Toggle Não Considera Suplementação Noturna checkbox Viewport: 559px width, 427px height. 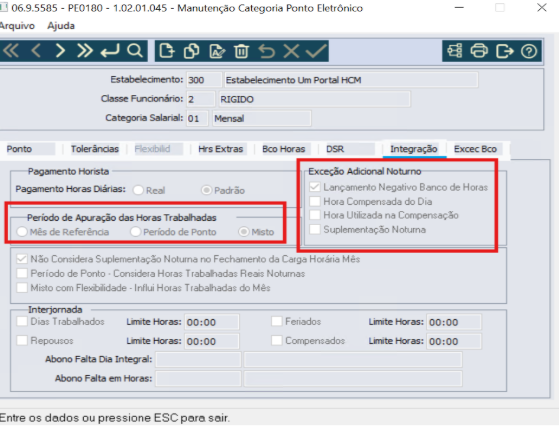click(22, 259)
